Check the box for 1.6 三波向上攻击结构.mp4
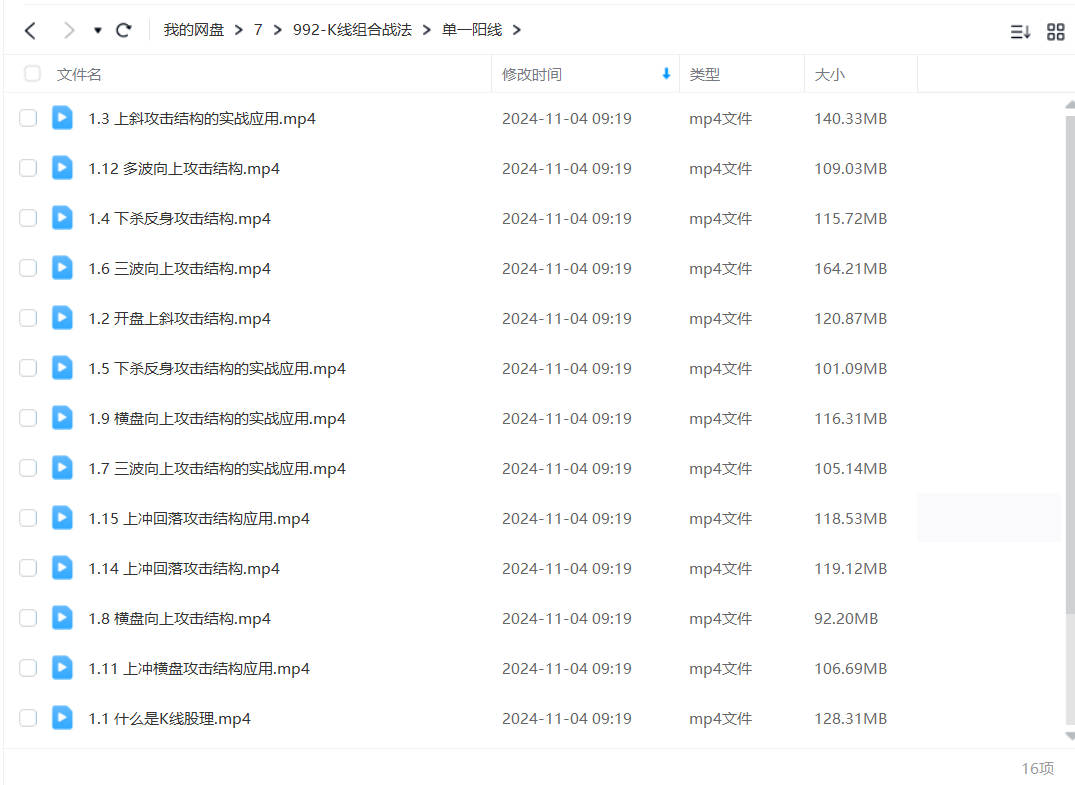 28,268
